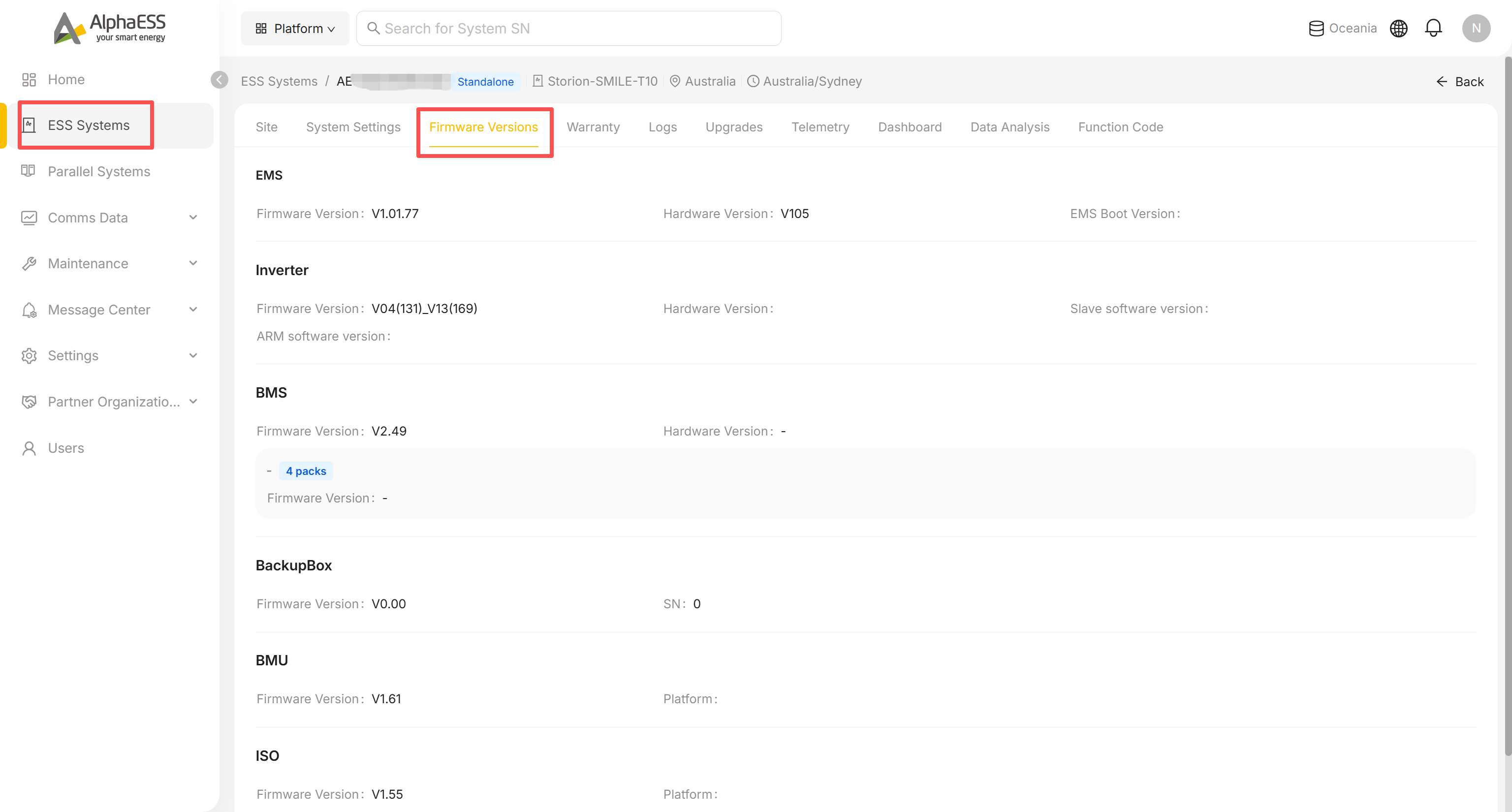Screen dimensions: 1512x812
Task: Click the Maintenance wrench icon
Action: point(29,263)
